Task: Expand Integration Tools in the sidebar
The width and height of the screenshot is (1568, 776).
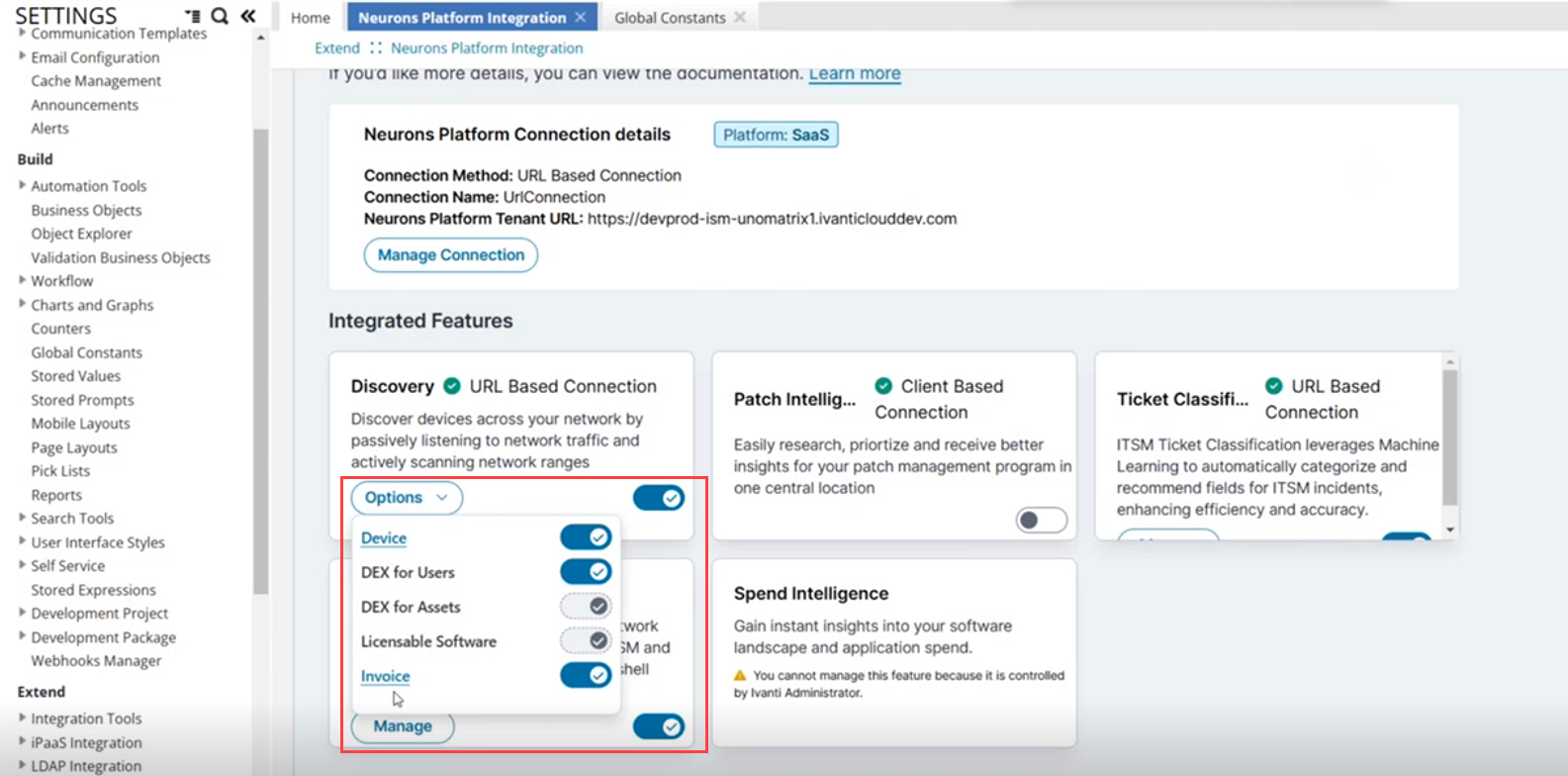Action: tap(23, 718)
